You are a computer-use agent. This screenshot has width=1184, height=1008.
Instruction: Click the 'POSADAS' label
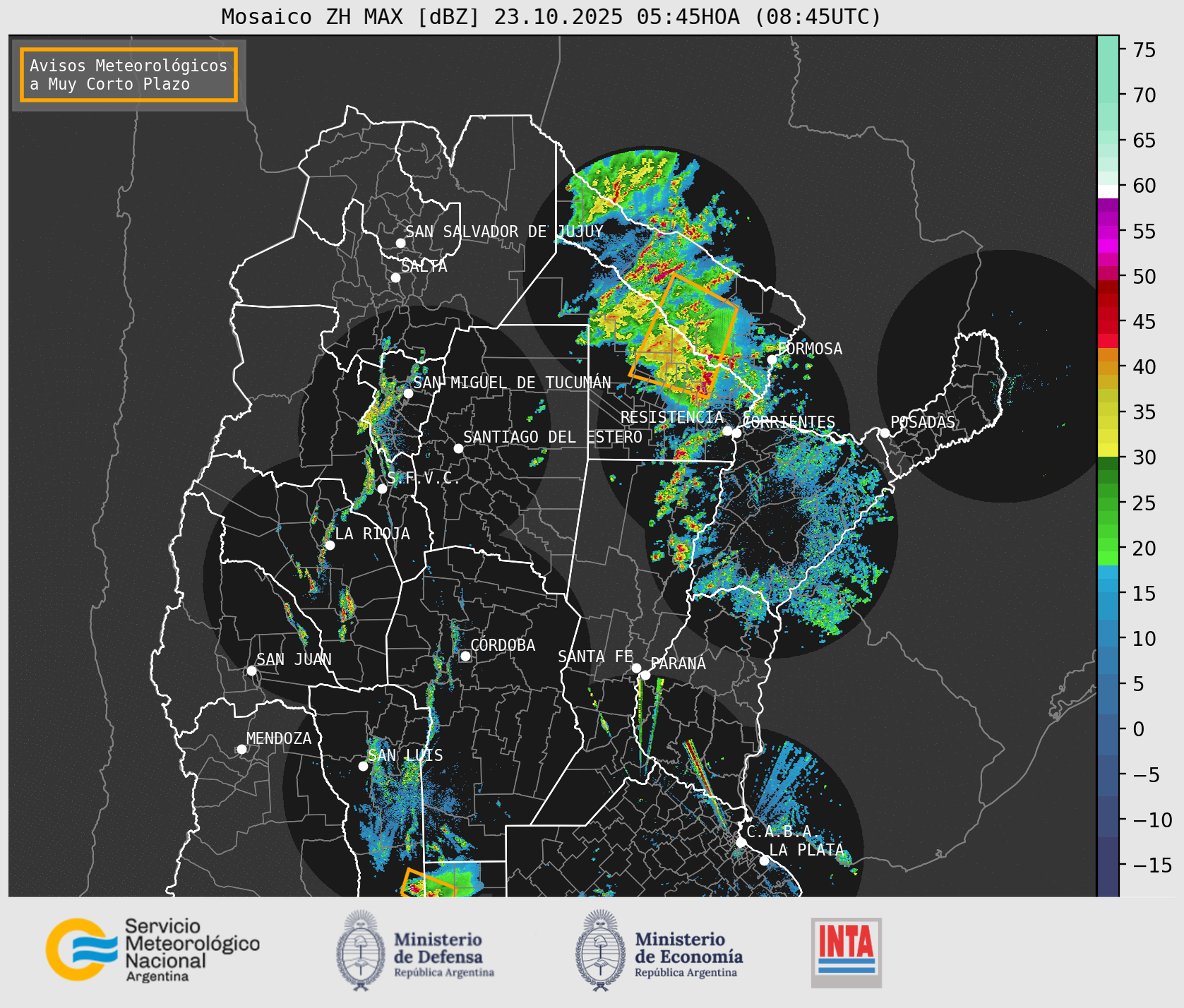coord(923,422)
